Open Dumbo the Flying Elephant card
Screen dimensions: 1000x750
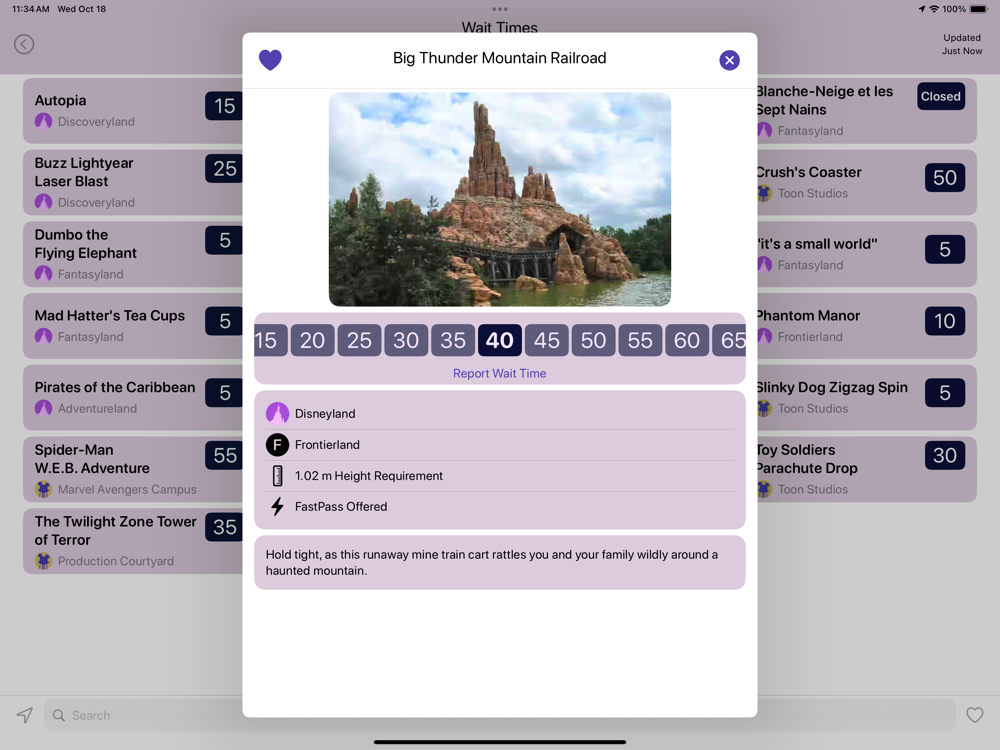[133, 254]
